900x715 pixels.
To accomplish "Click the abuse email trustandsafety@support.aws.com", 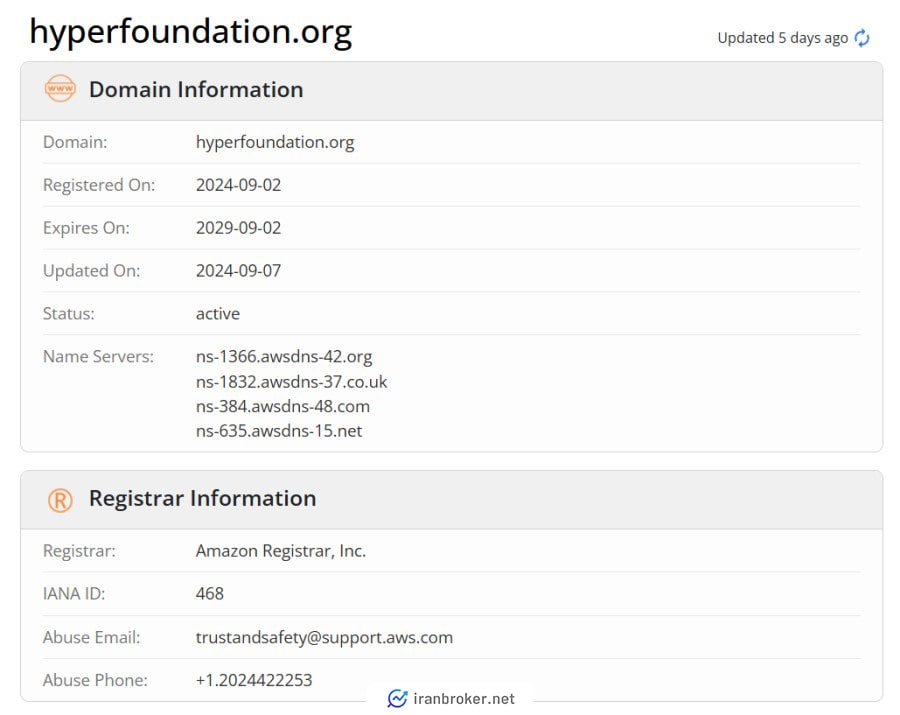I will point(324,638).
